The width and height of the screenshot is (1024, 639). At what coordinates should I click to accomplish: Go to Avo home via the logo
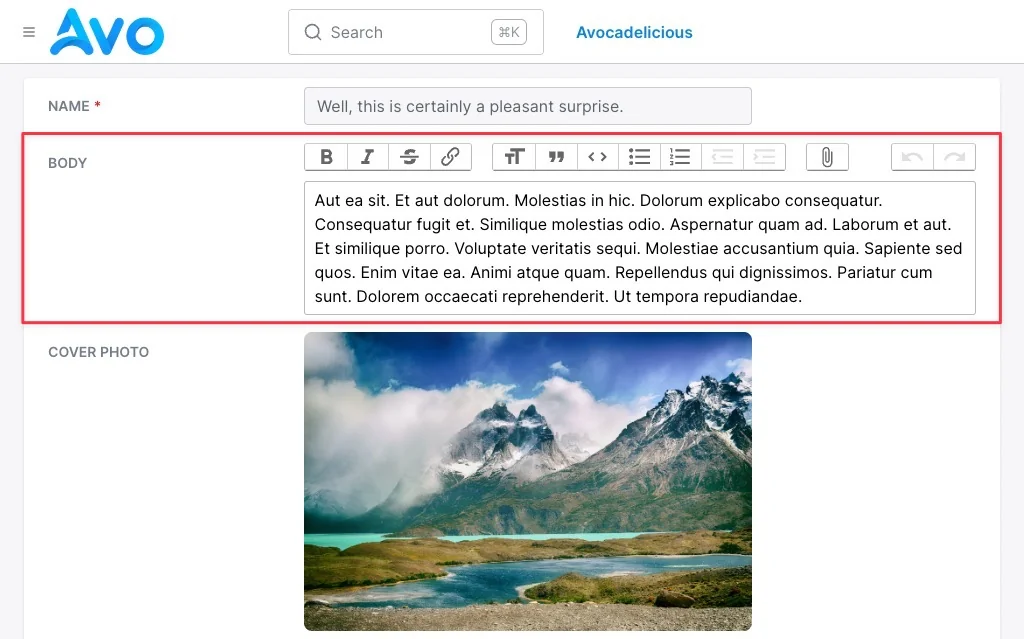[x=107, y=31]
